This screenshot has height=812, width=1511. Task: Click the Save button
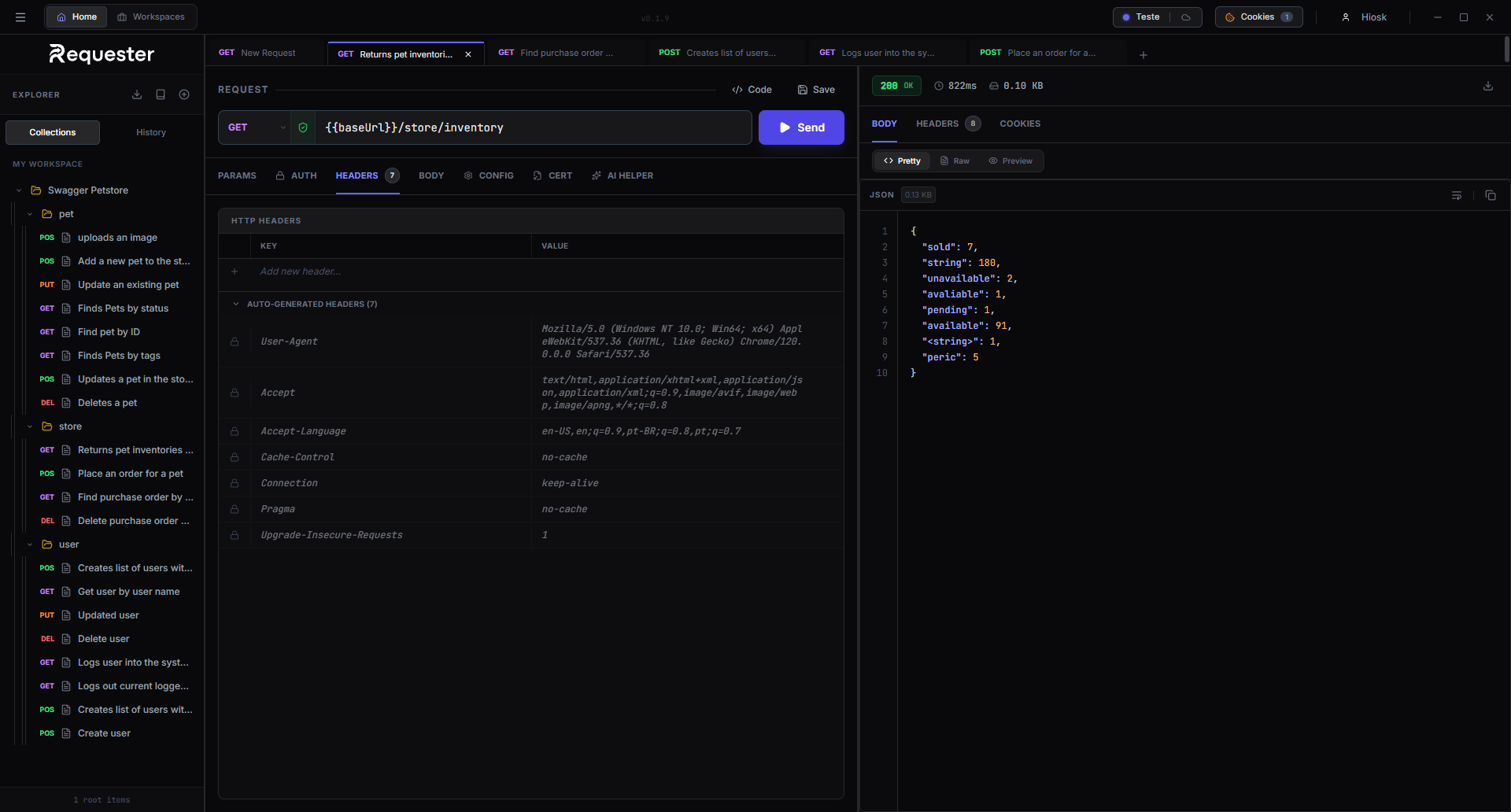(816, 90)
